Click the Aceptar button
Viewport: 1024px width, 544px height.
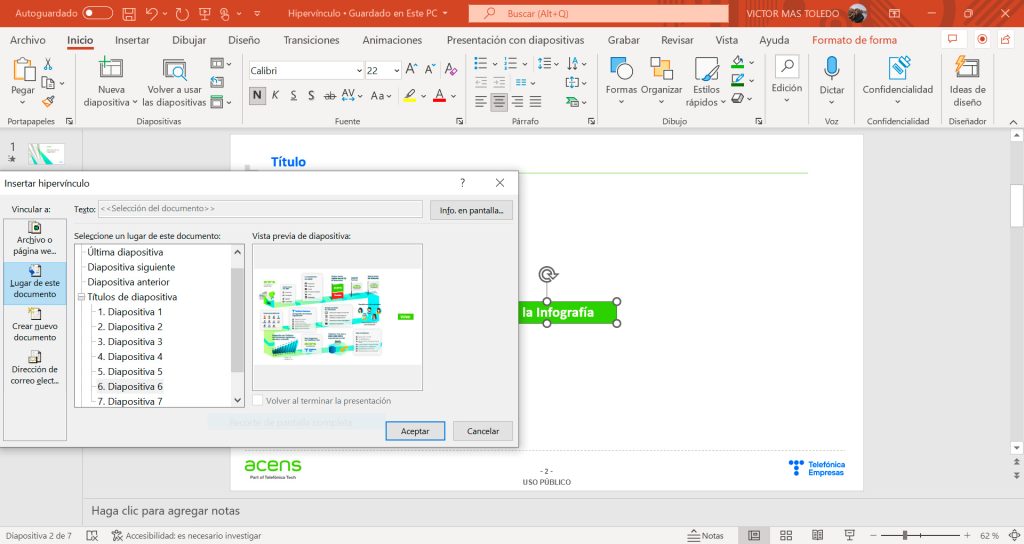[415, 431]
